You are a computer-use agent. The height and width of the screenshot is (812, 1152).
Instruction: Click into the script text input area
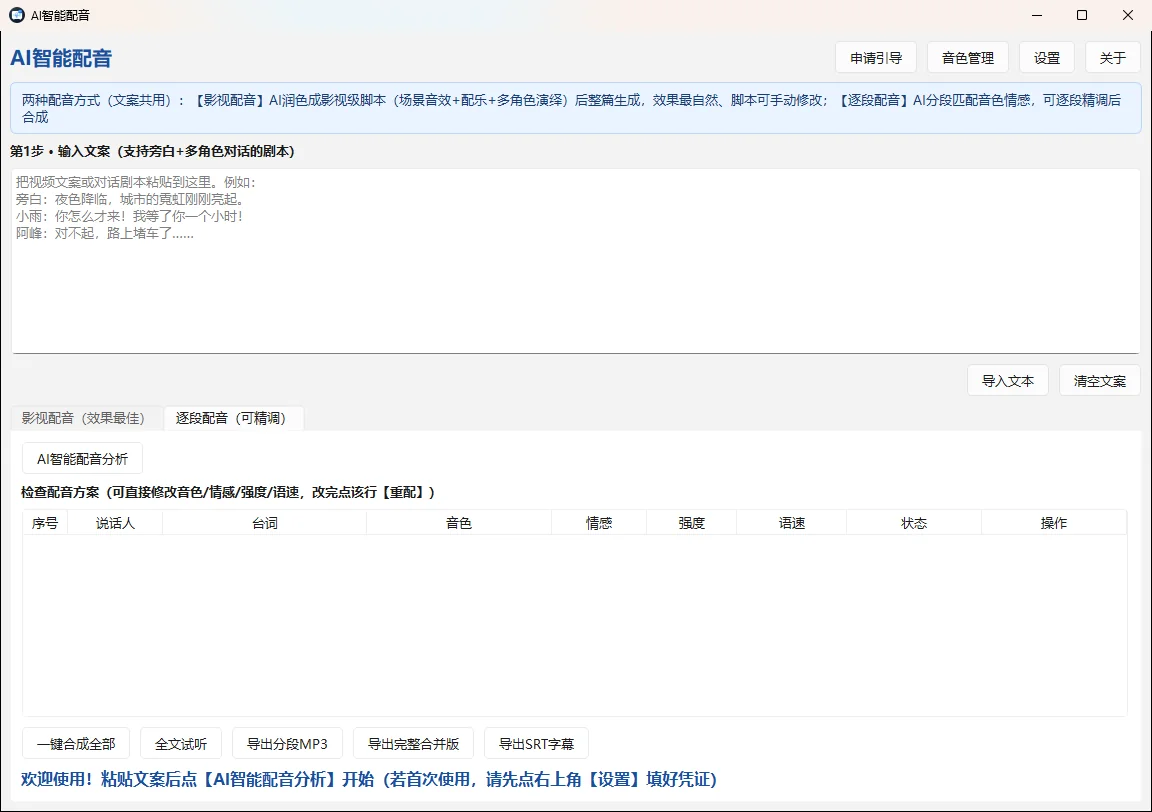coord(576,261)
